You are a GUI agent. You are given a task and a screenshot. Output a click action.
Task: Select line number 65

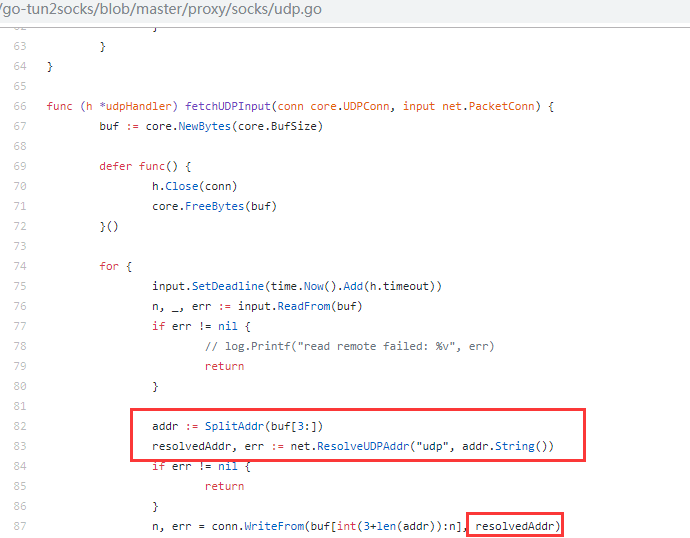point(20,86)
